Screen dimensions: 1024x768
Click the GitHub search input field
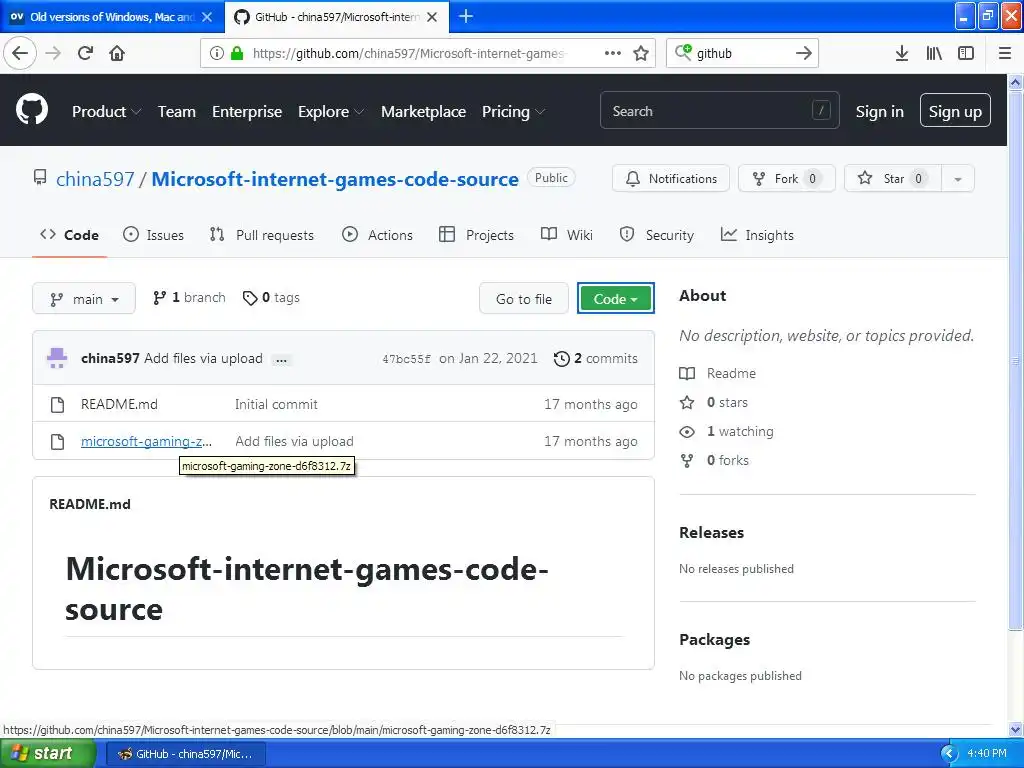tap(720, 110)
